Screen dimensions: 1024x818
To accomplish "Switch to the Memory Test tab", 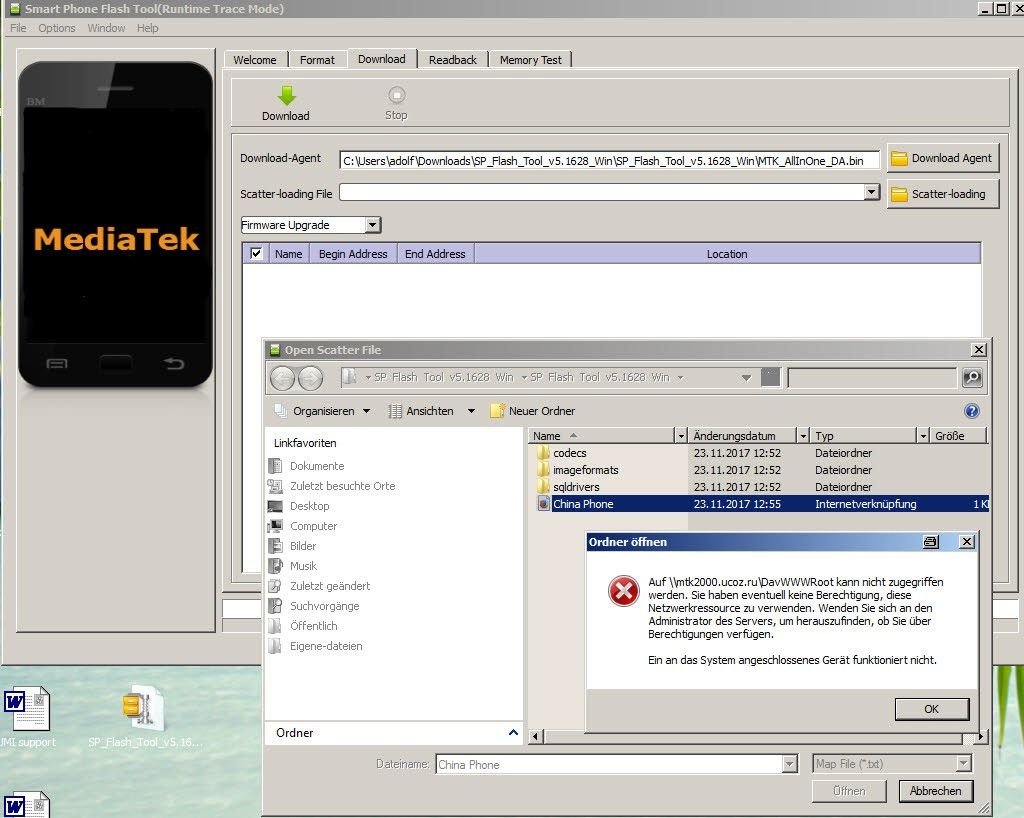I will (x=530, y=59).
